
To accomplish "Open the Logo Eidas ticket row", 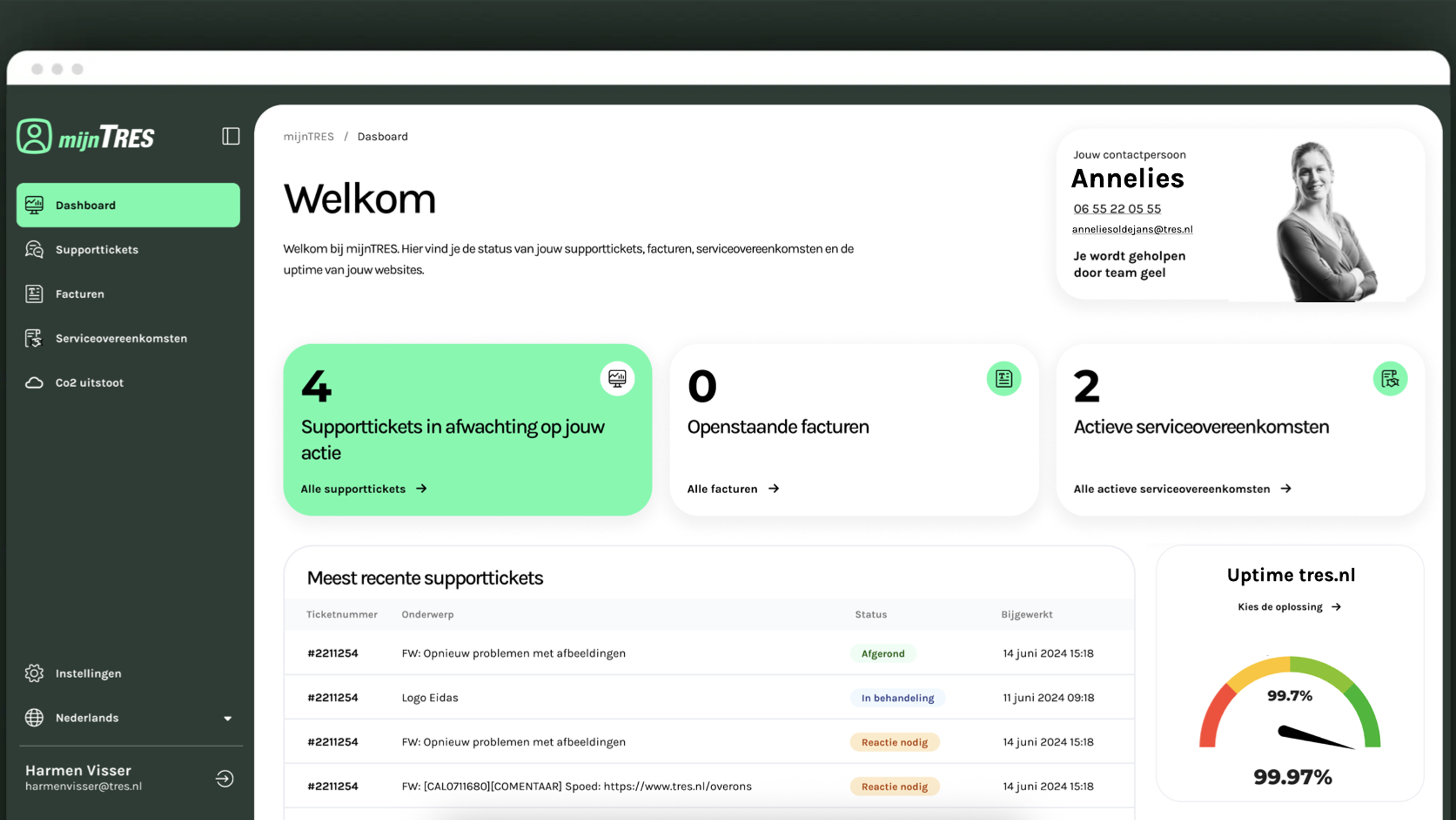I will coord(430,697).
